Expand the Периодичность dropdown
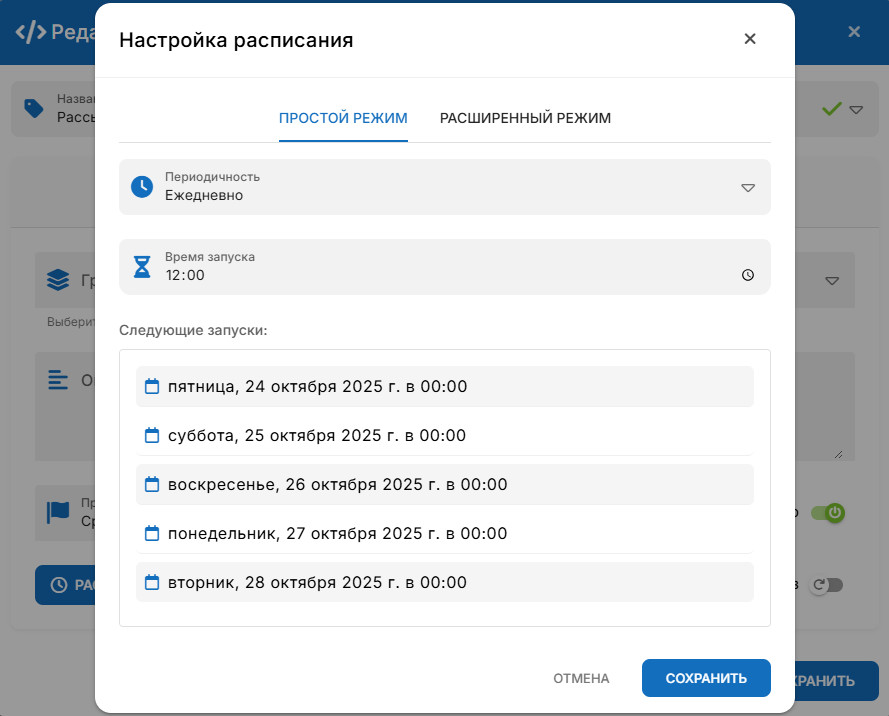 pos(748,187)
